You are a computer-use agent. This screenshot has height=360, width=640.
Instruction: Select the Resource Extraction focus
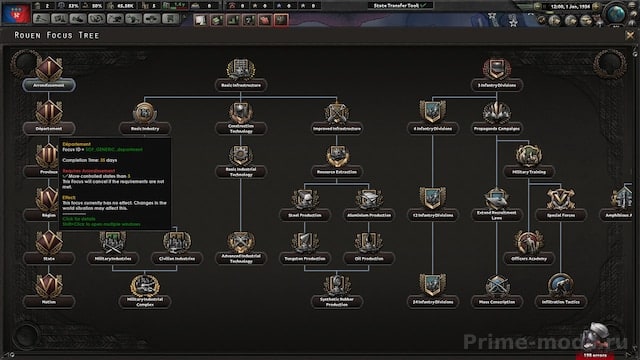[x=337, y=162]
